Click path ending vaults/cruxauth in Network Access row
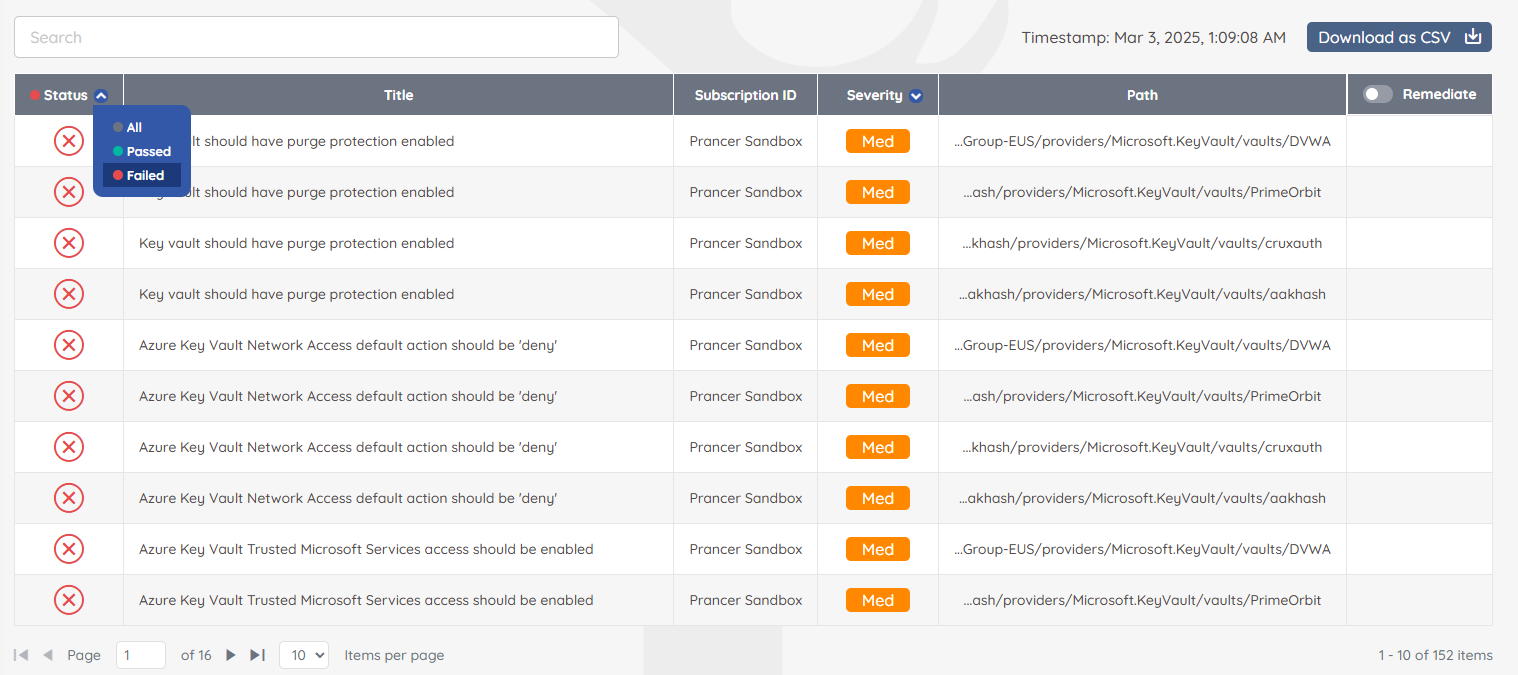Screen dimensions: 1518x675 [1142, 447]
